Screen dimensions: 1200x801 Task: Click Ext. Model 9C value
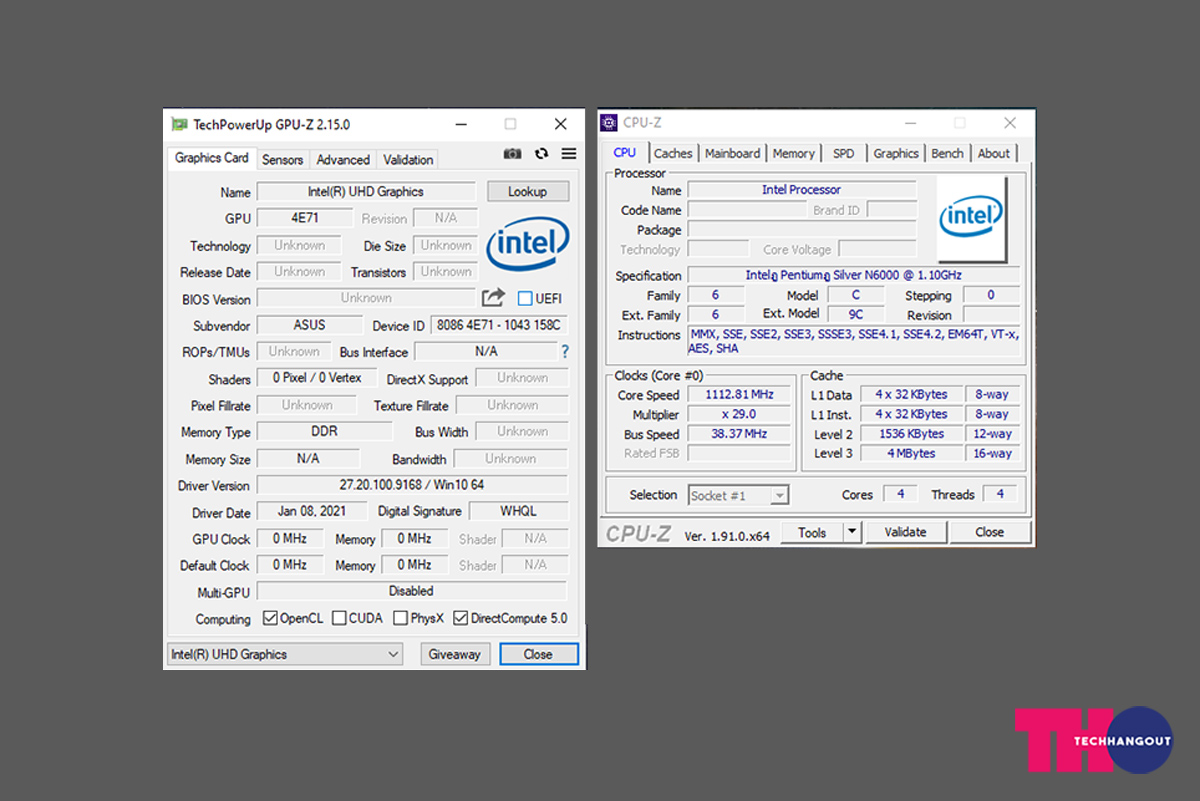855,315
